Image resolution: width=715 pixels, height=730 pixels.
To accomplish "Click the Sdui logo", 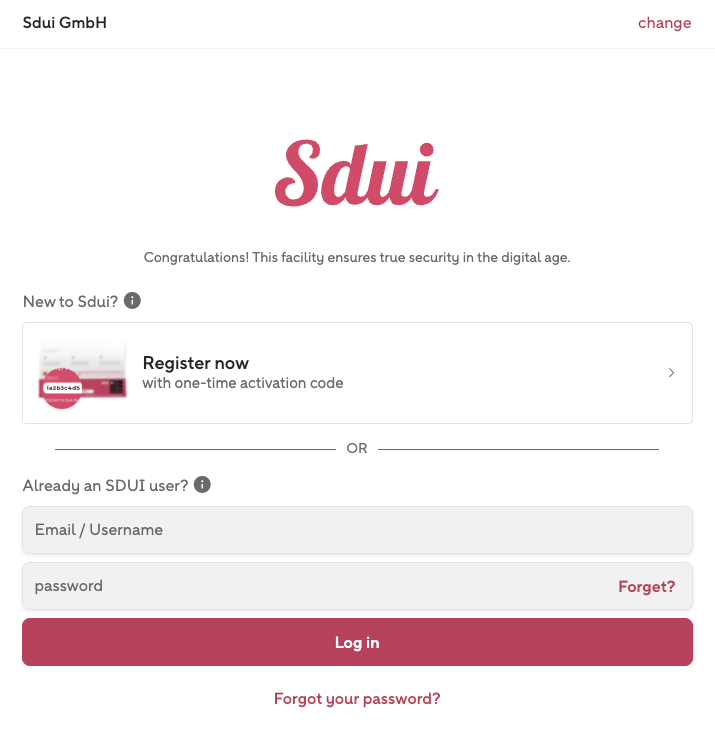I will (x=357, y=173).
